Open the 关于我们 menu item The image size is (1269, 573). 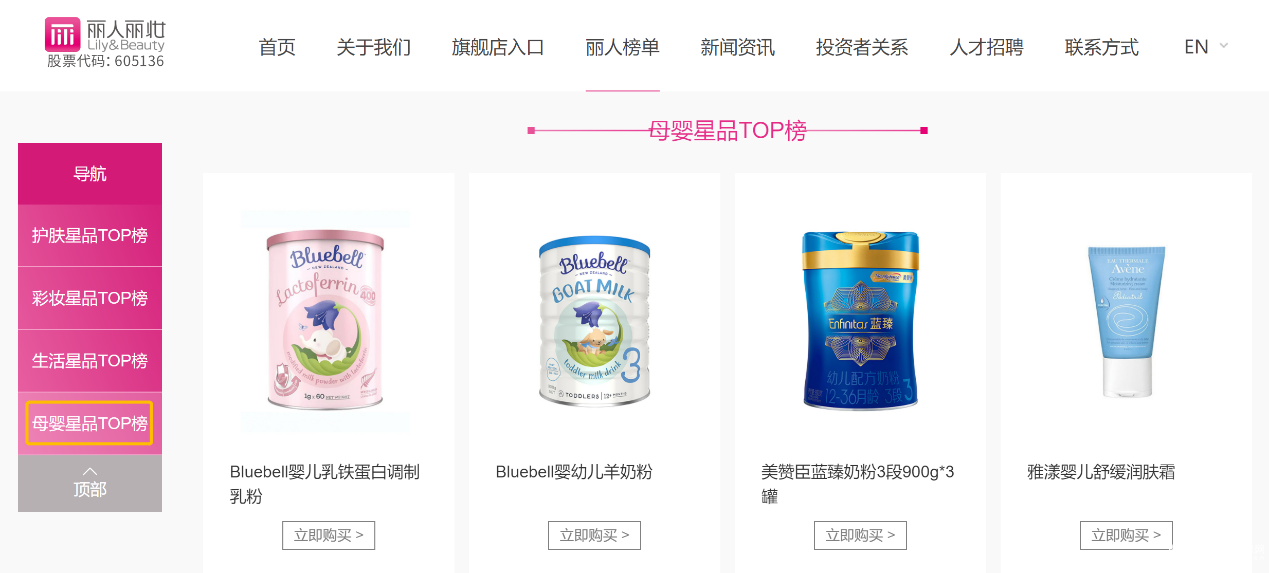pyautogui.click(x=374, y=47)
